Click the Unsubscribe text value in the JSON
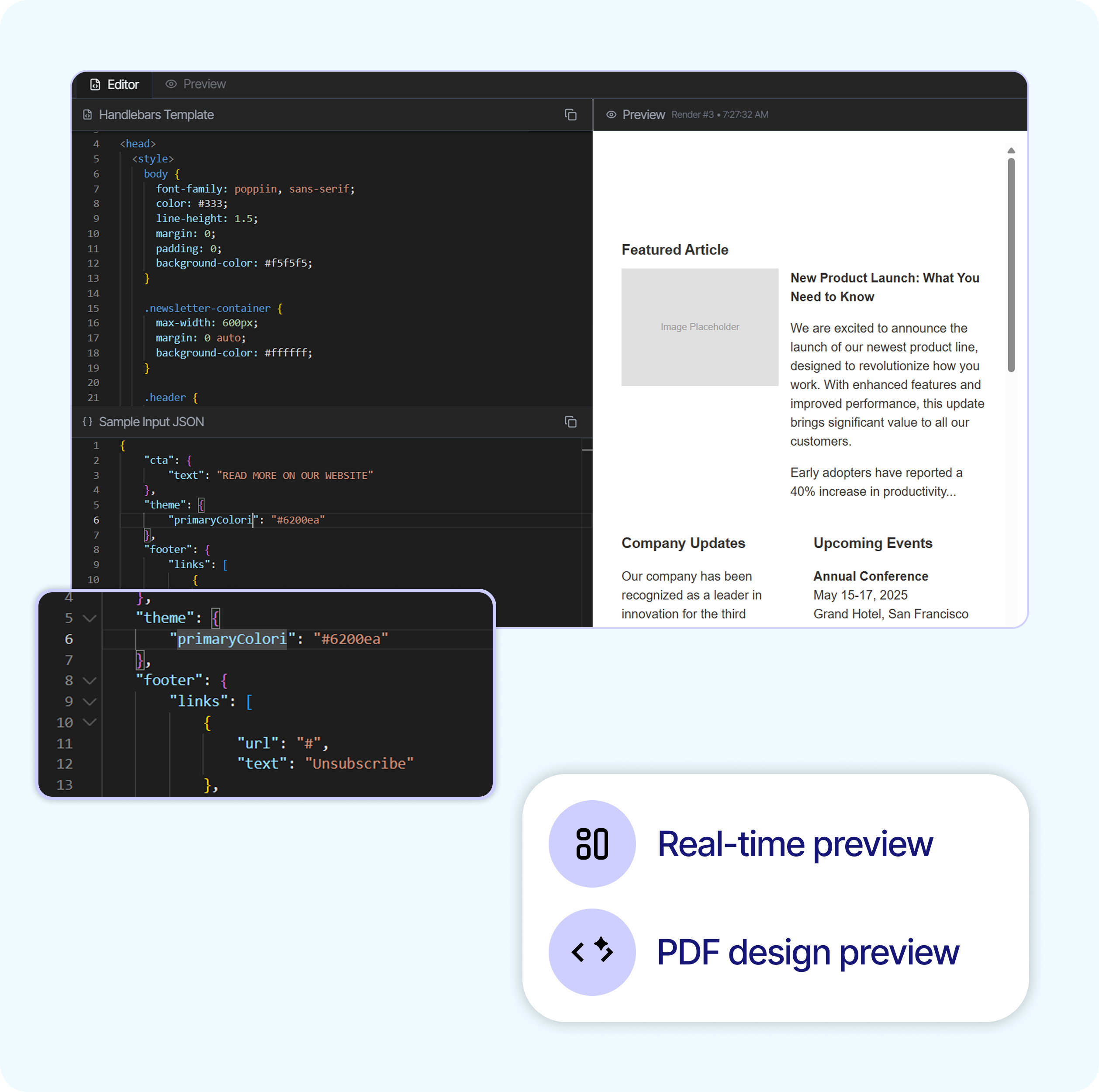 (x=362, y=763)
